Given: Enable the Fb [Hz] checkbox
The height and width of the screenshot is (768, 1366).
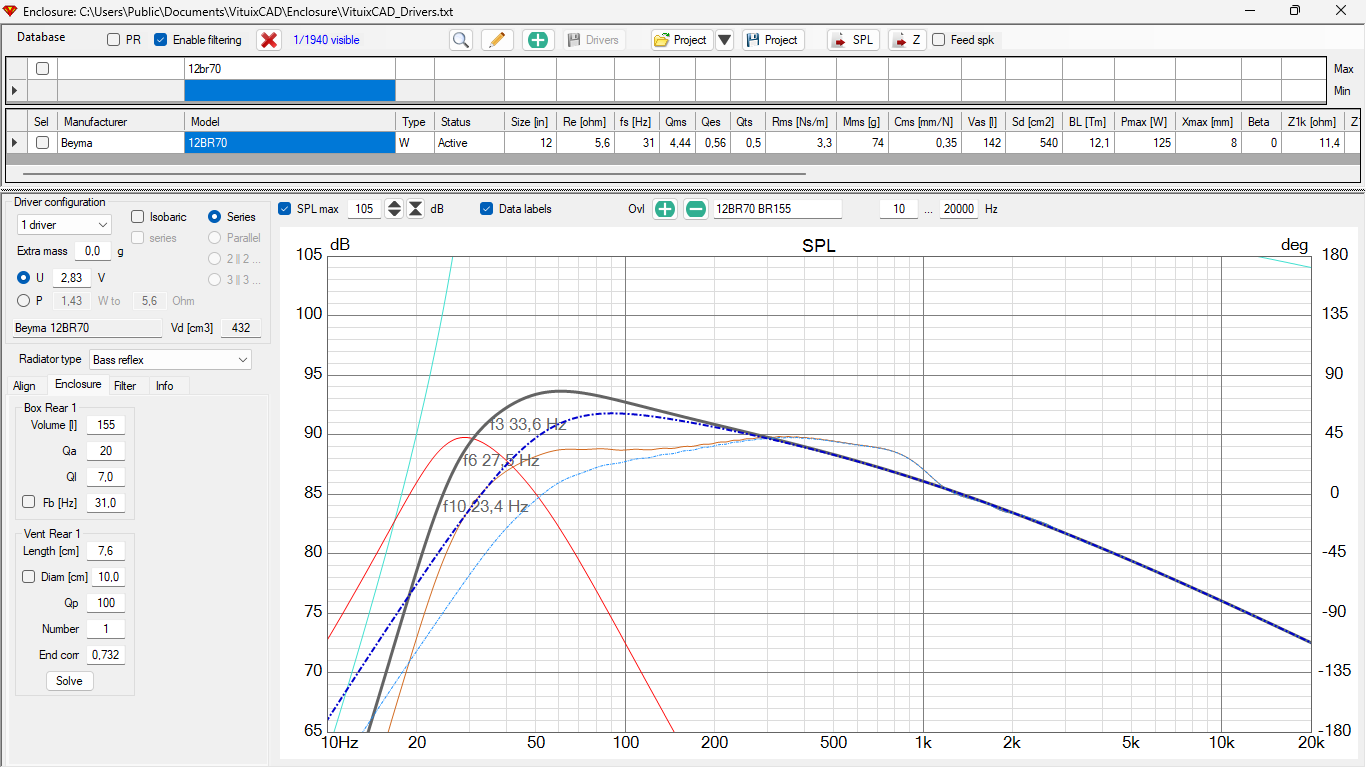Looking at the screenshot, I should click(x=28, y=502).
